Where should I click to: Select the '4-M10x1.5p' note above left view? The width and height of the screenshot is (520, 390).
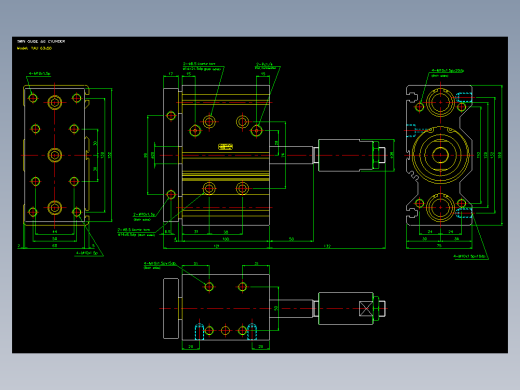[39, 73]
